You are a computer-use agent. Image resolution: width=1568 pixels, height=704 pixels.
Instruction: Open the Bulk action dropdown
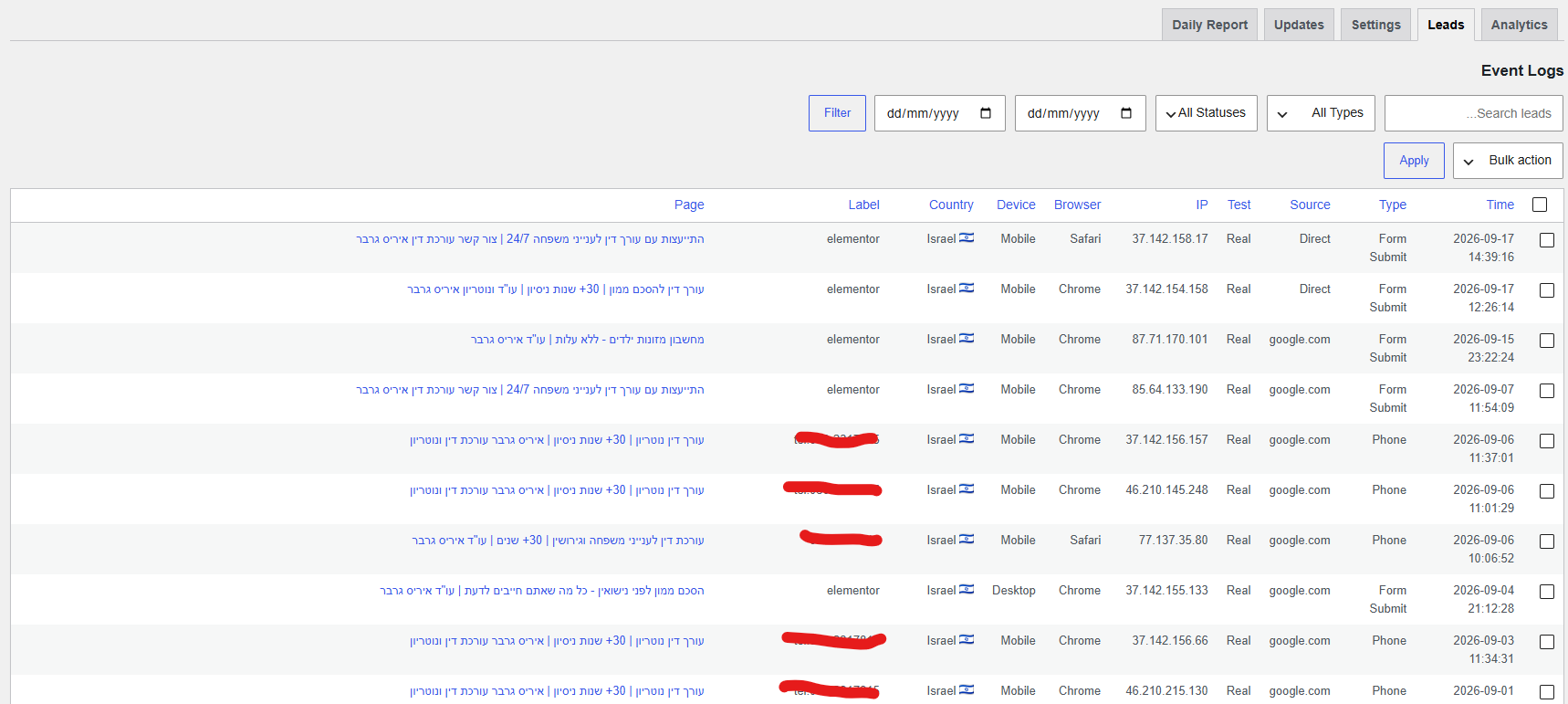[x=1508, y=161]
